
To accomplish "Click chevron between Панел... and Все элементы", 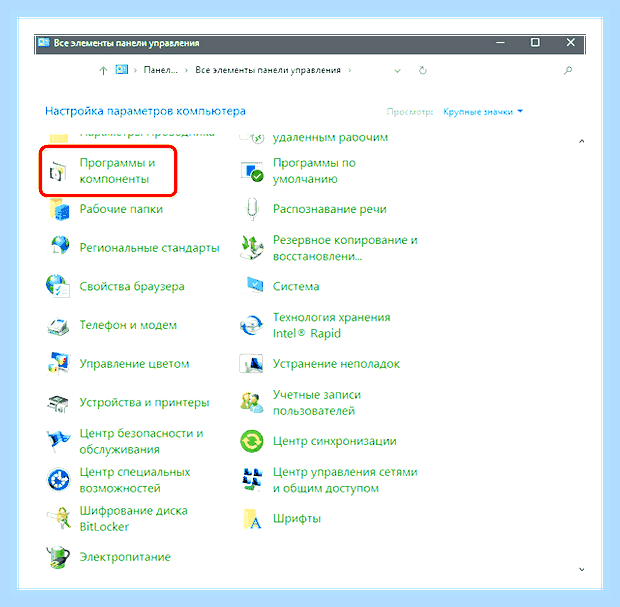I will tap(186, 70).
